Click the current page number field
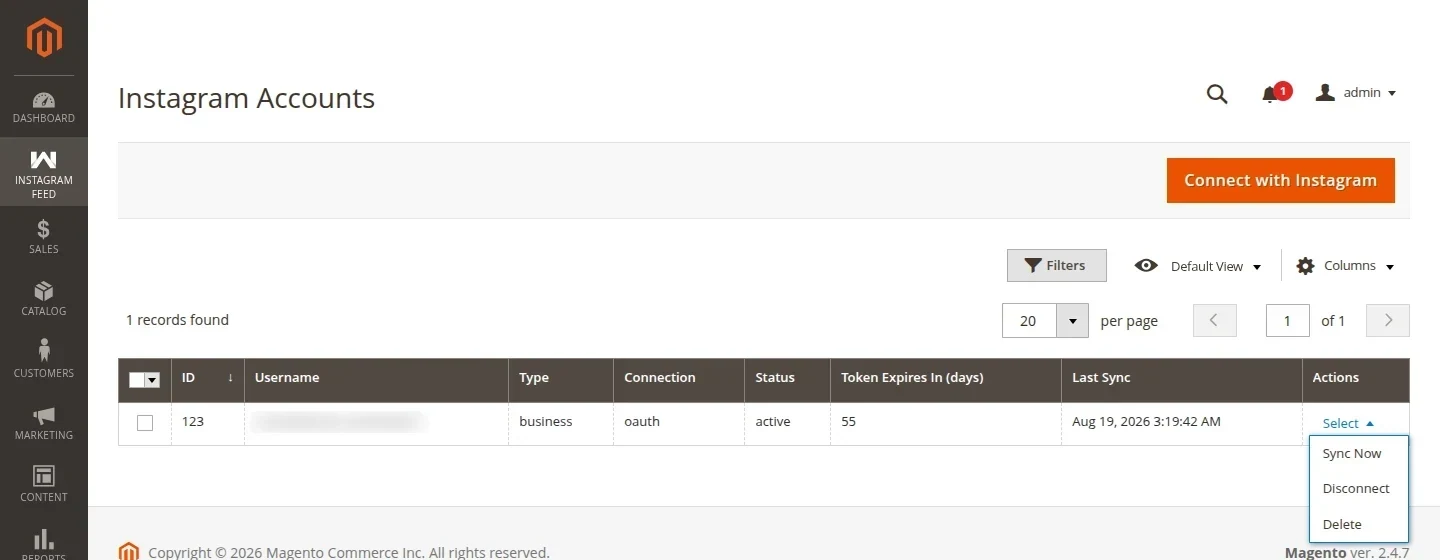This screenshot has height=560, width=1440. pyautogui.click(x=1288, y=321)
